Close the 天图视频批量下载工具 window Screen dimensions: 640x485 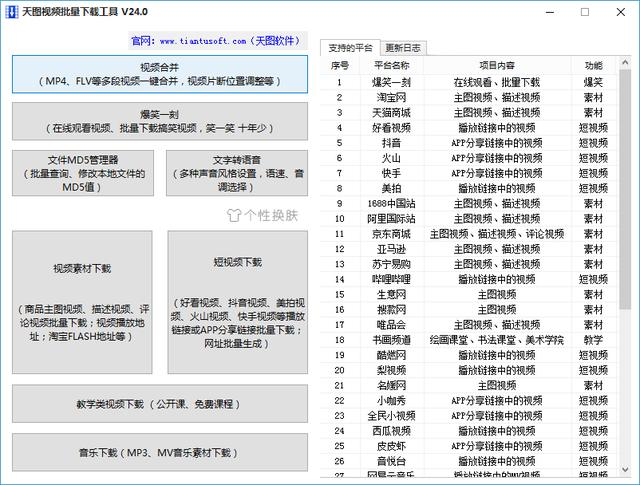620,12
